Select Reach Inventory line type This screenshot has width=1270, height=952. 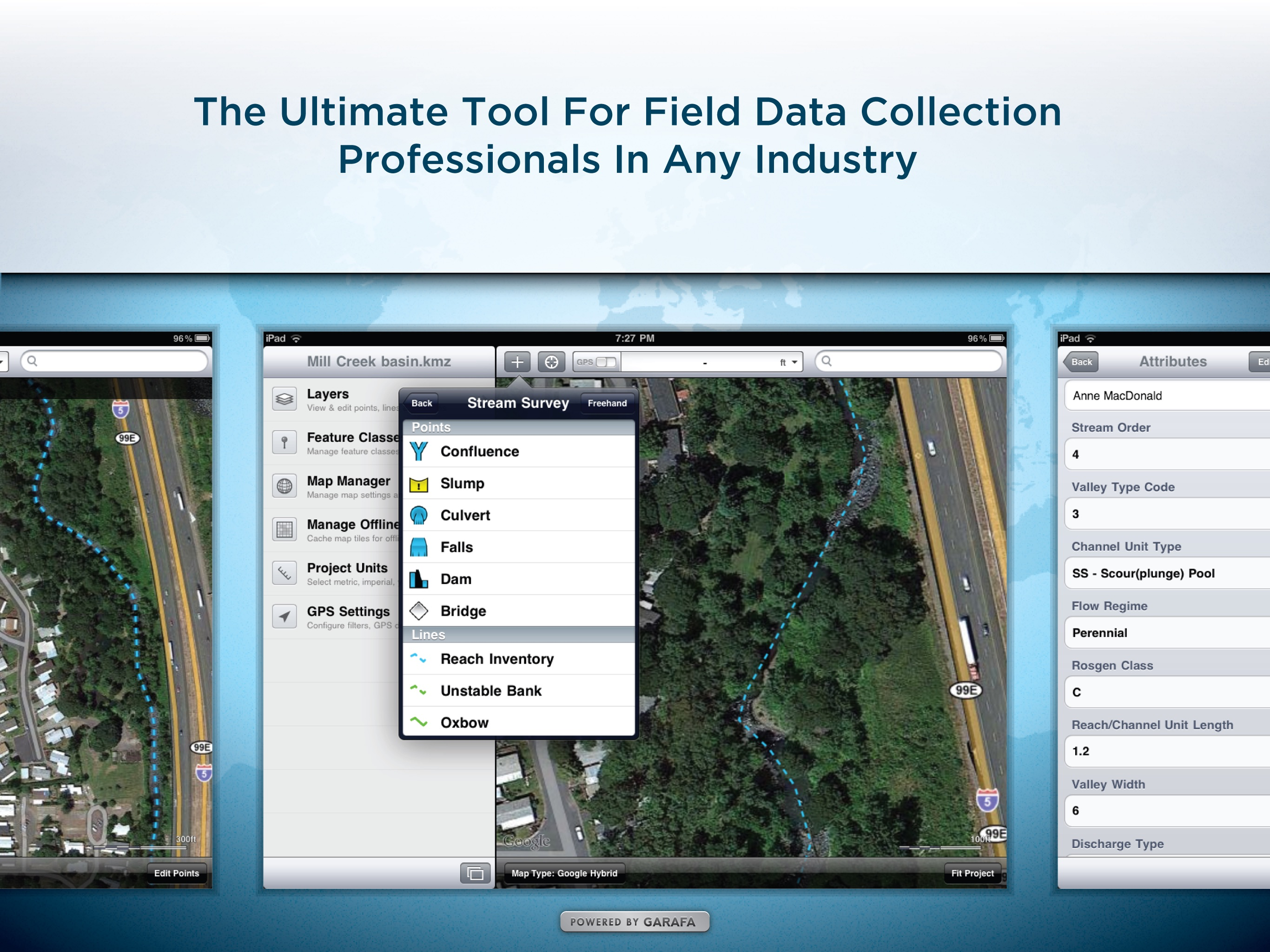pos(496,659)
